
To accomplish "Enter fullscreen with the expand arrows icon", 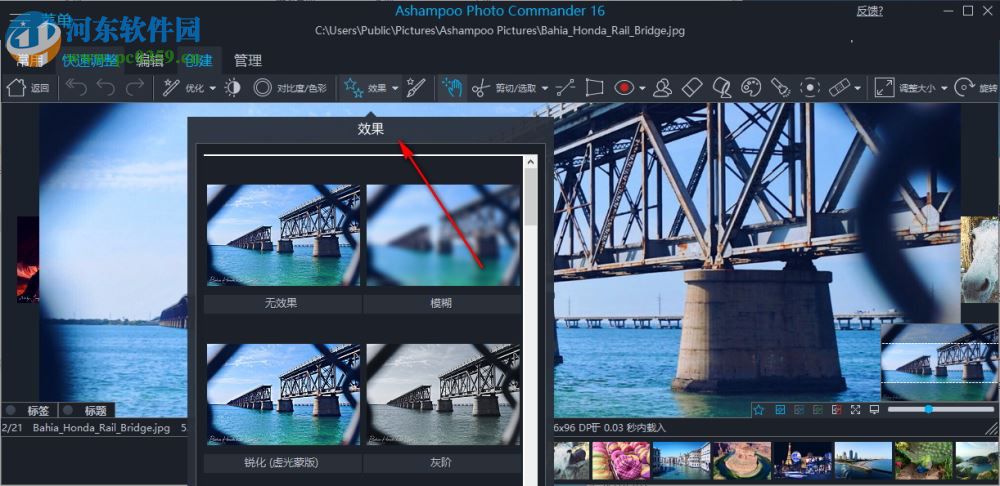I will (x=856, y=410).
